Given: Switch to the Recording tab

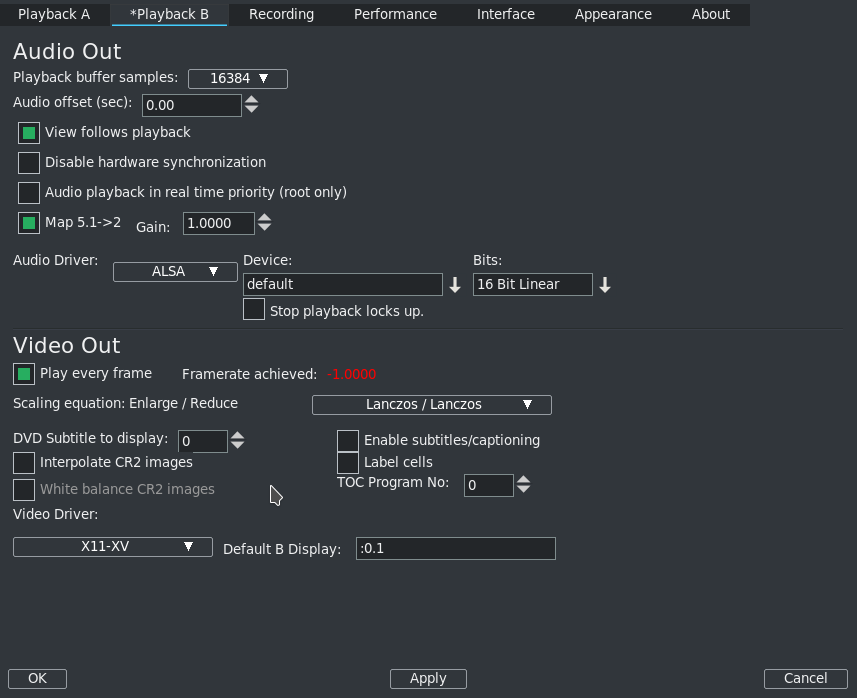Looking at the screenshot, I should pyautogui.click(x=281, y=14).
